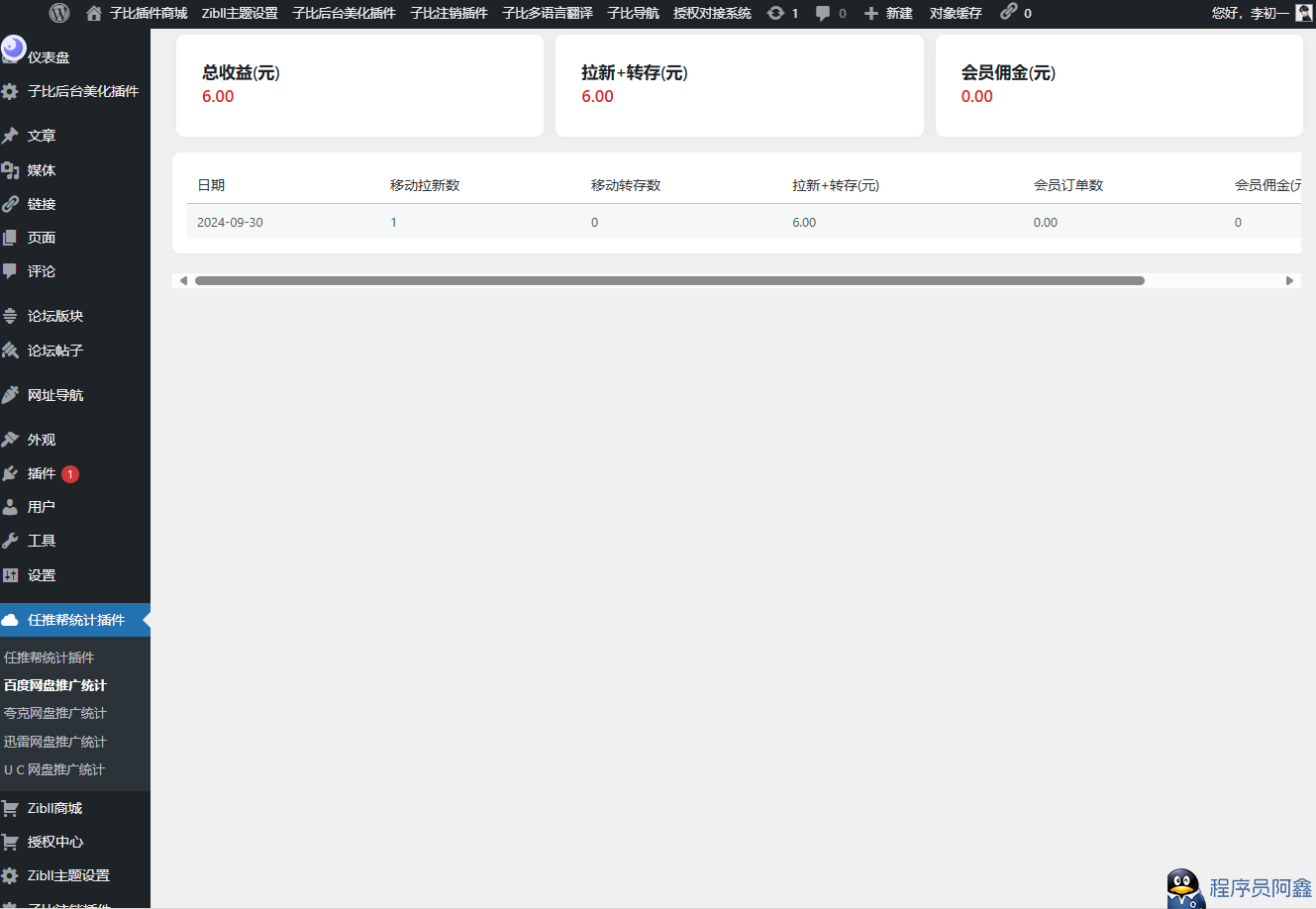Screen dimensions: 1316x909
Task: Open 授权对接系统 in the admin bar
Action: tap(712, 13)
